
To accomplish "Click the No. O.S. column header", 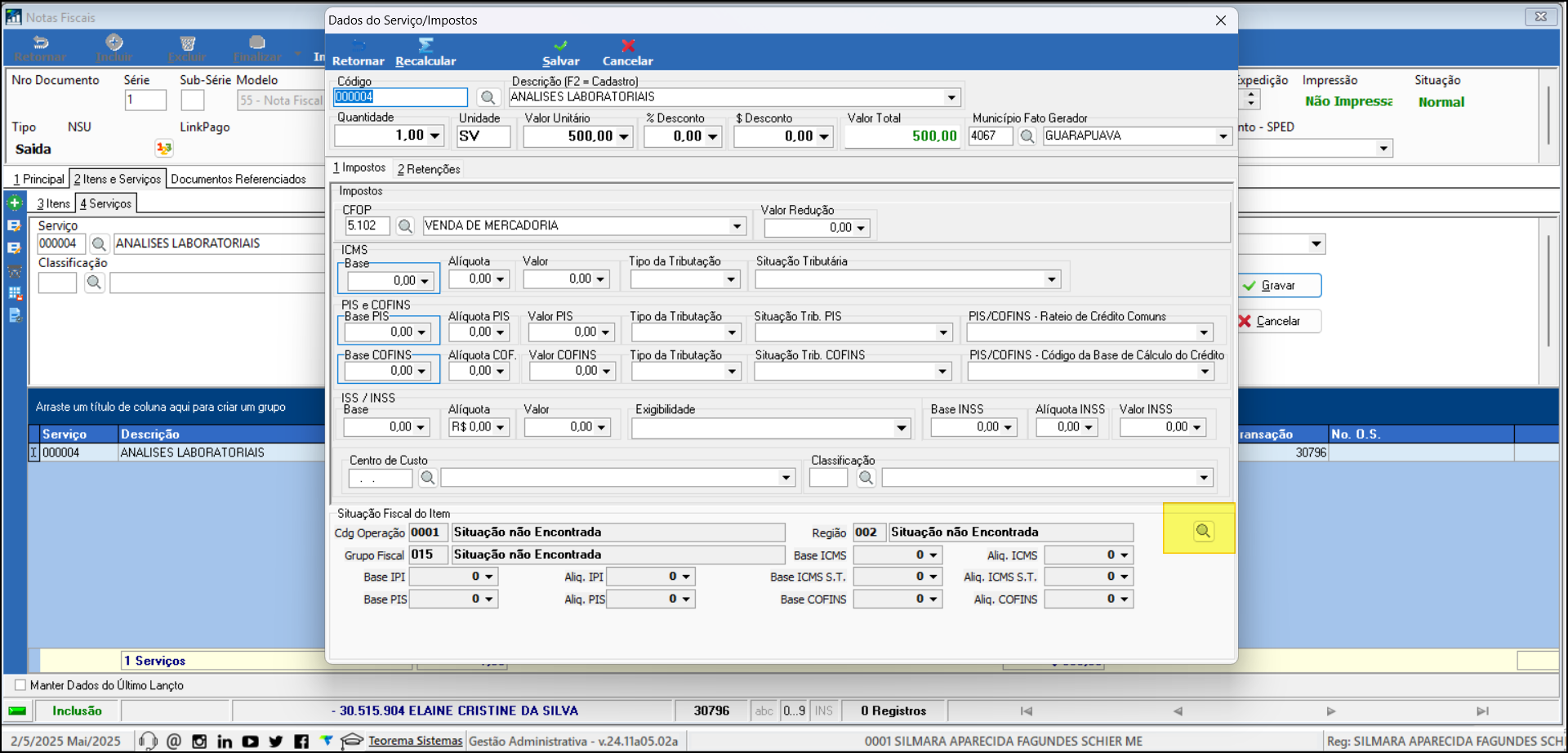I will (1421, 434).
